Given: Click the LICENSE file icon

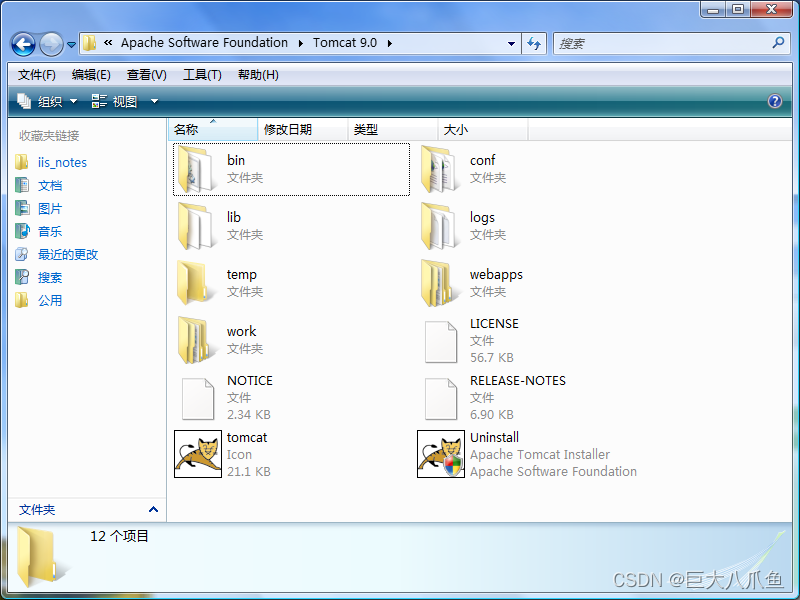Looking at the screenshot, I should click(441, 342).
